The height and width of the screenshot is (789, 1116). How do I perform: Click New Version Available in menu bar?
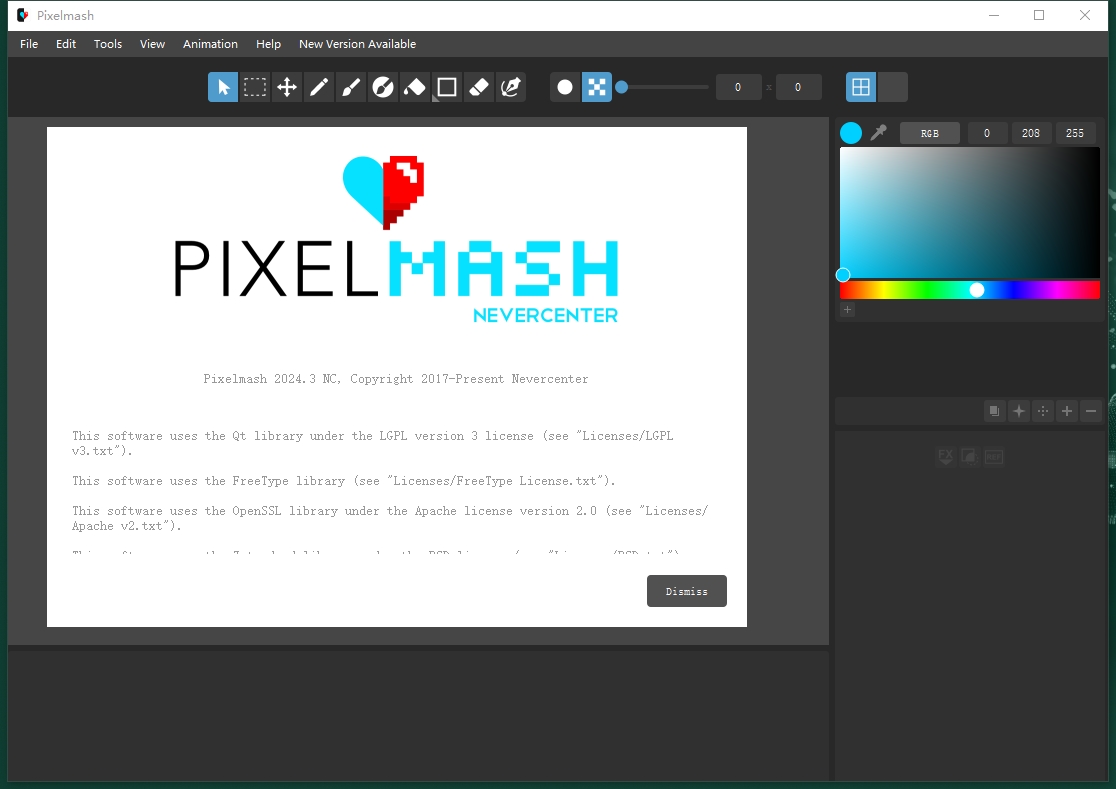357,44
